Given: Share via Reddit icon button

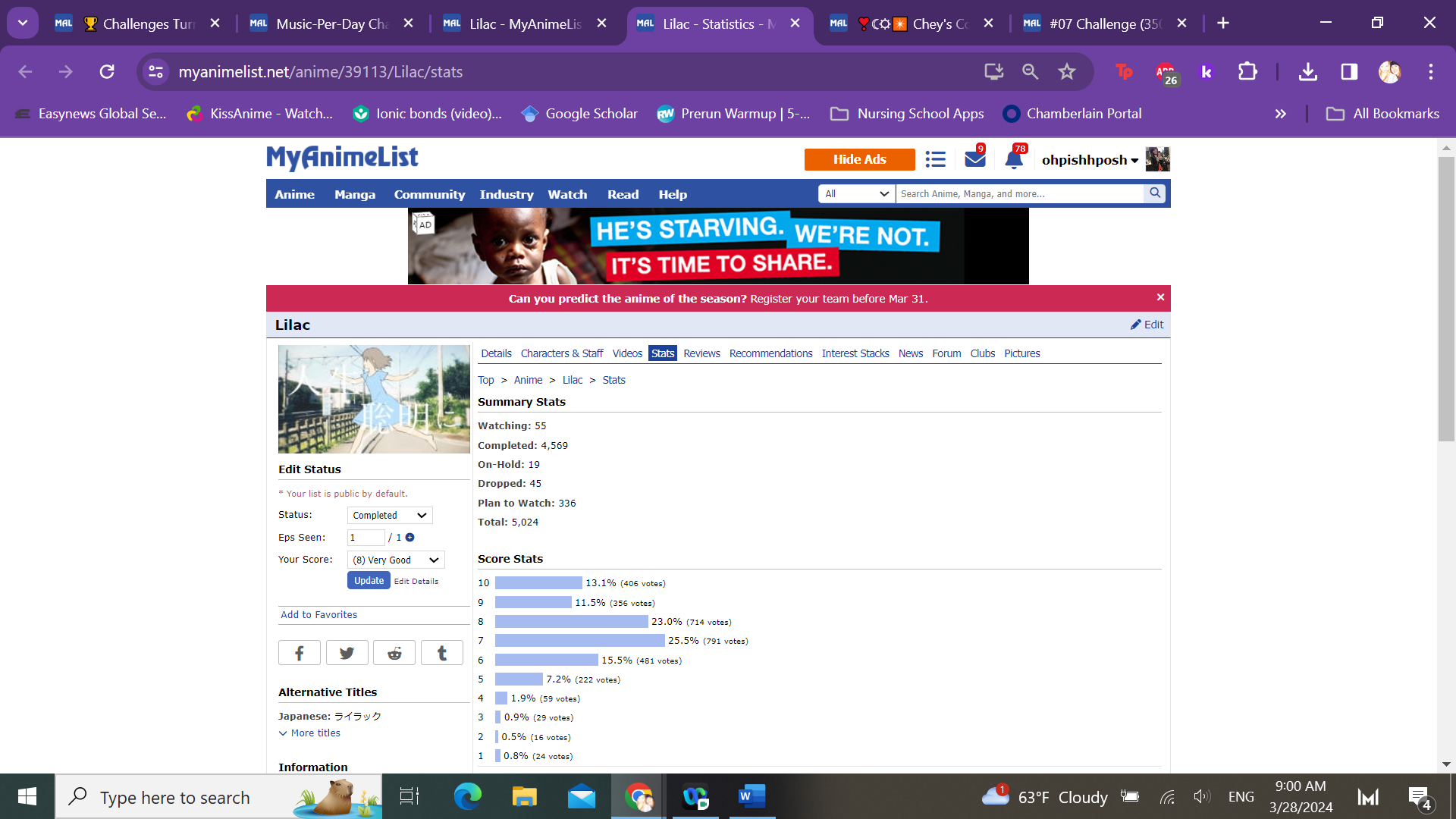Looking at the screenshot, I should (x=394, y=653).
